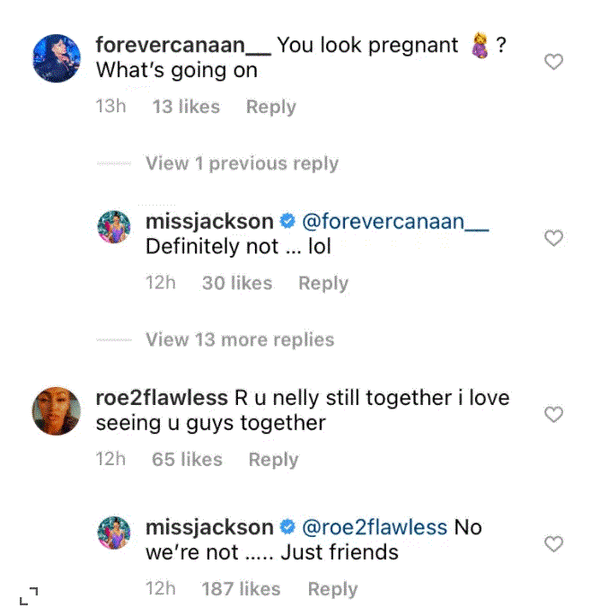Image resolution: width=600 pixels, height=616 pixels.
Task: Tap missjackson avatar on "Definitely not" reply
Action: click(114, 227)
